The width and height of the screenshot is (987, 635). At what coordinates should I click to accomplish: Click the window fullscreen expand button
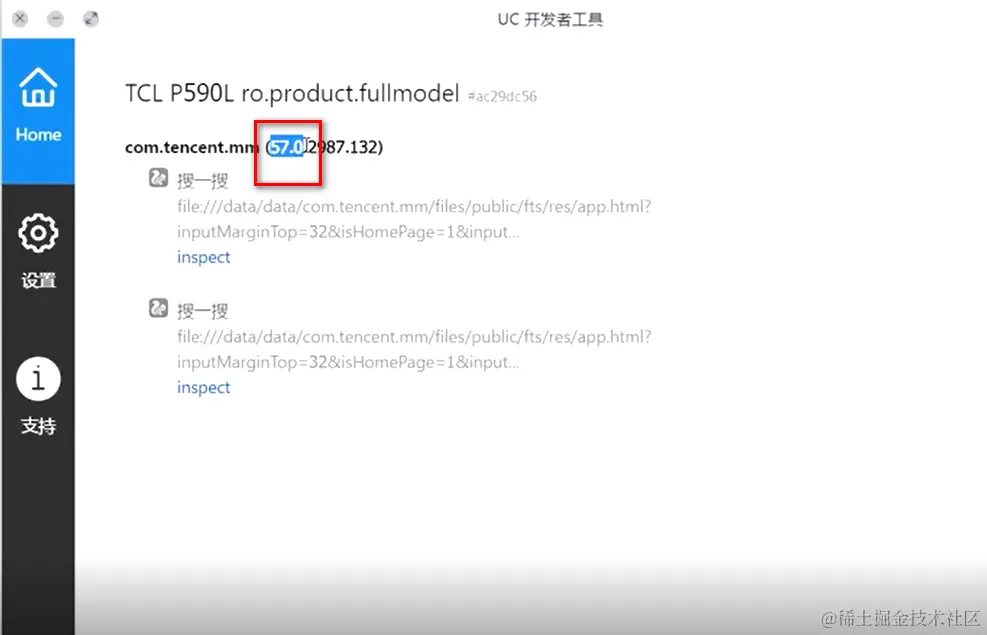point(91,19)
